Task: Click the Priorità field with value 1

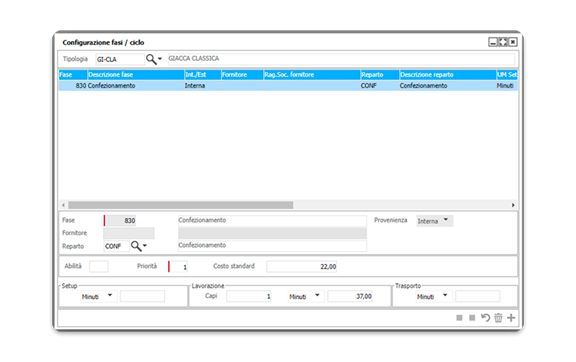Action: point(178,266)
